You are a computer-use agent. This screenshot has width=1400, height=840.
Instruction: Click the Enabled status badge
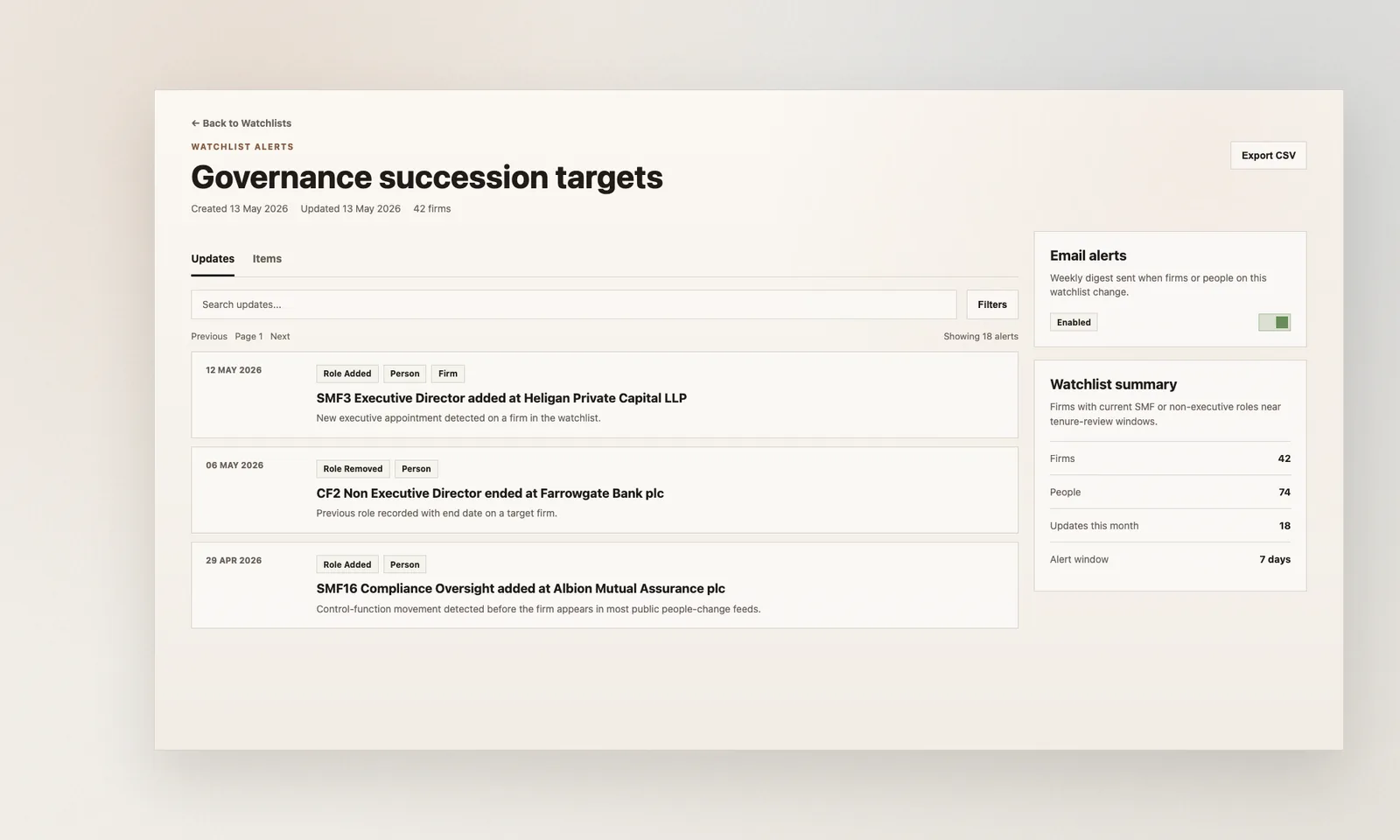(x=1074, y=322)
